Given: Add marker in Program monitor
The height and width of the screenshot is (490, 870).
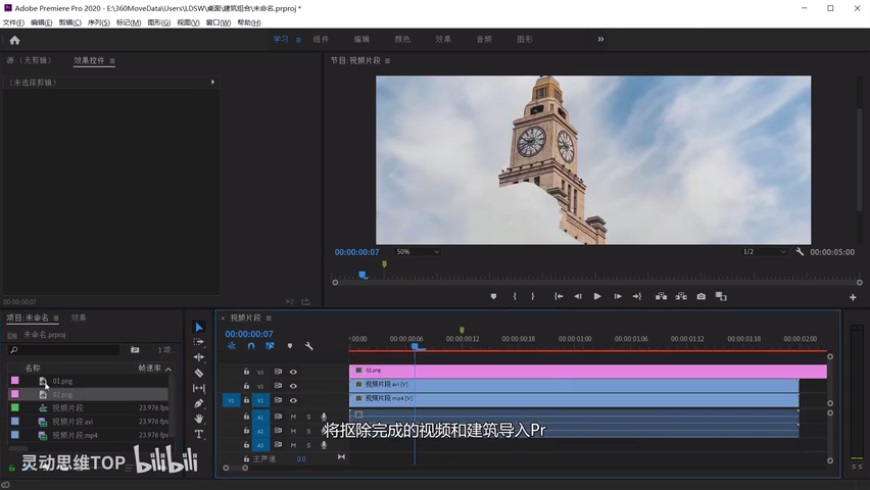Looking at the screenshot, I should (493, 296).
